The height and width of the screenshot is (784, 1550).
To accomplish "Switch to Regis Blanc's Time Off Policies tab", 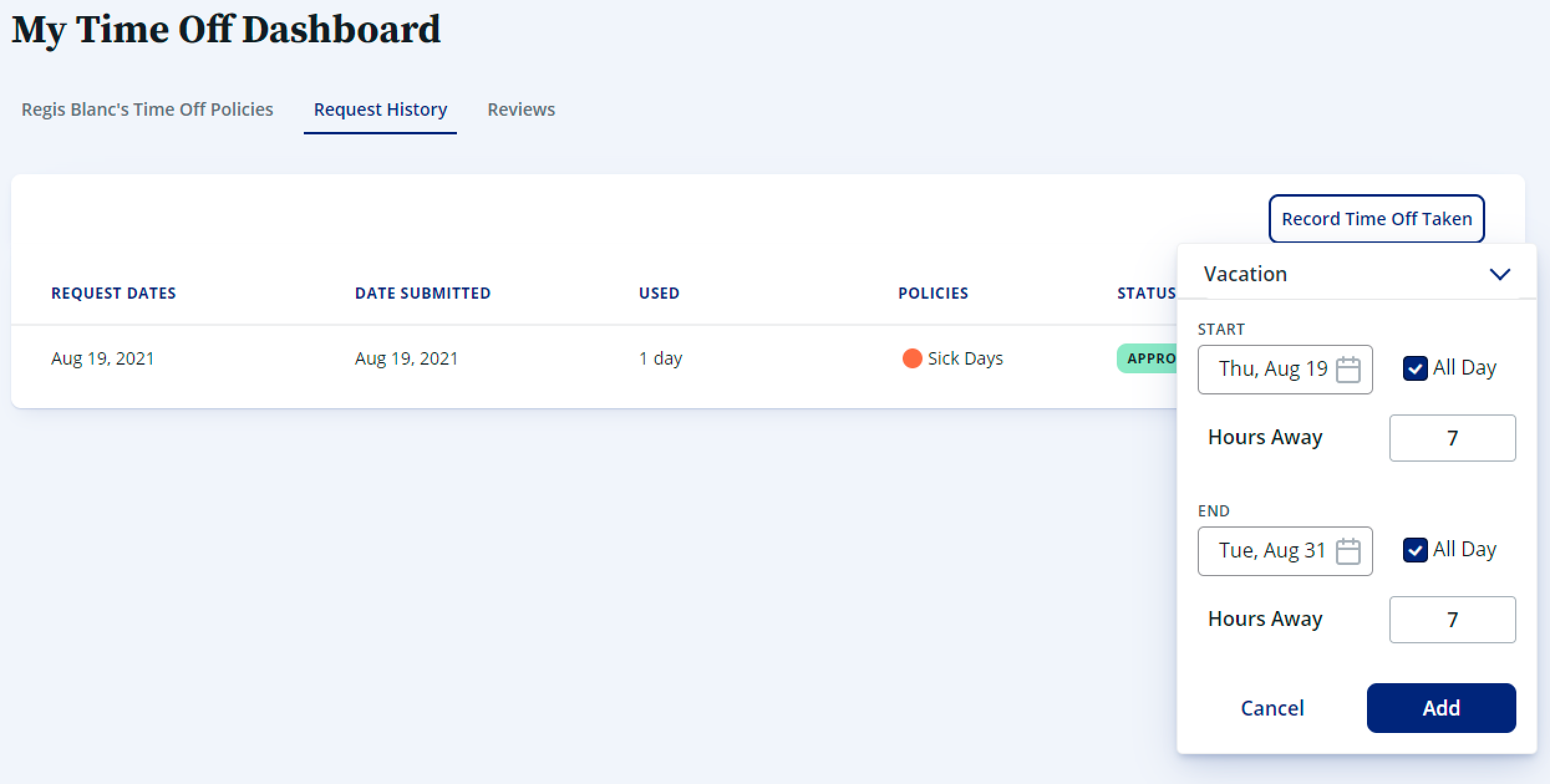I will tap(149, 109).
